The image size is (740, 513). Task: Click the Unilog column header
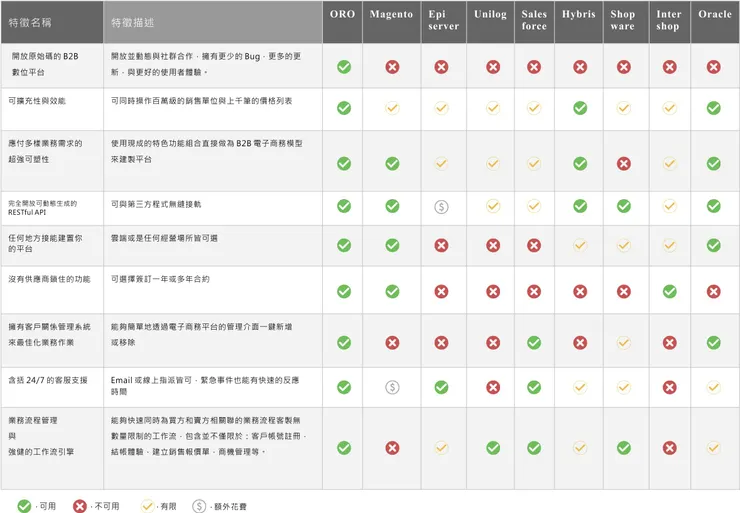[x=490, y=22]
